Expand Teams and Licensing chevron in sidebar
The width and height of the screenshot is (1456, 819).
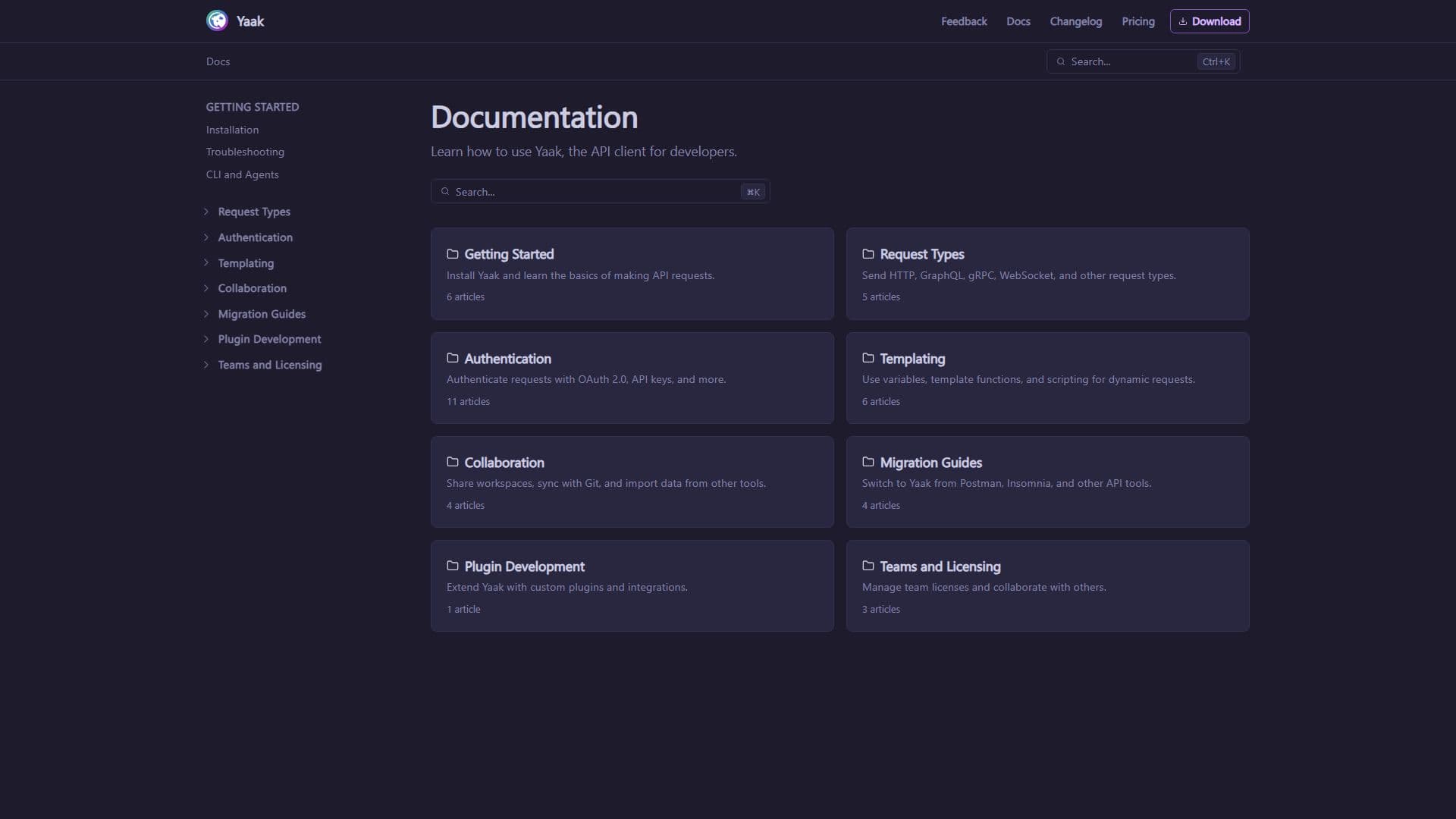[206, 365]
